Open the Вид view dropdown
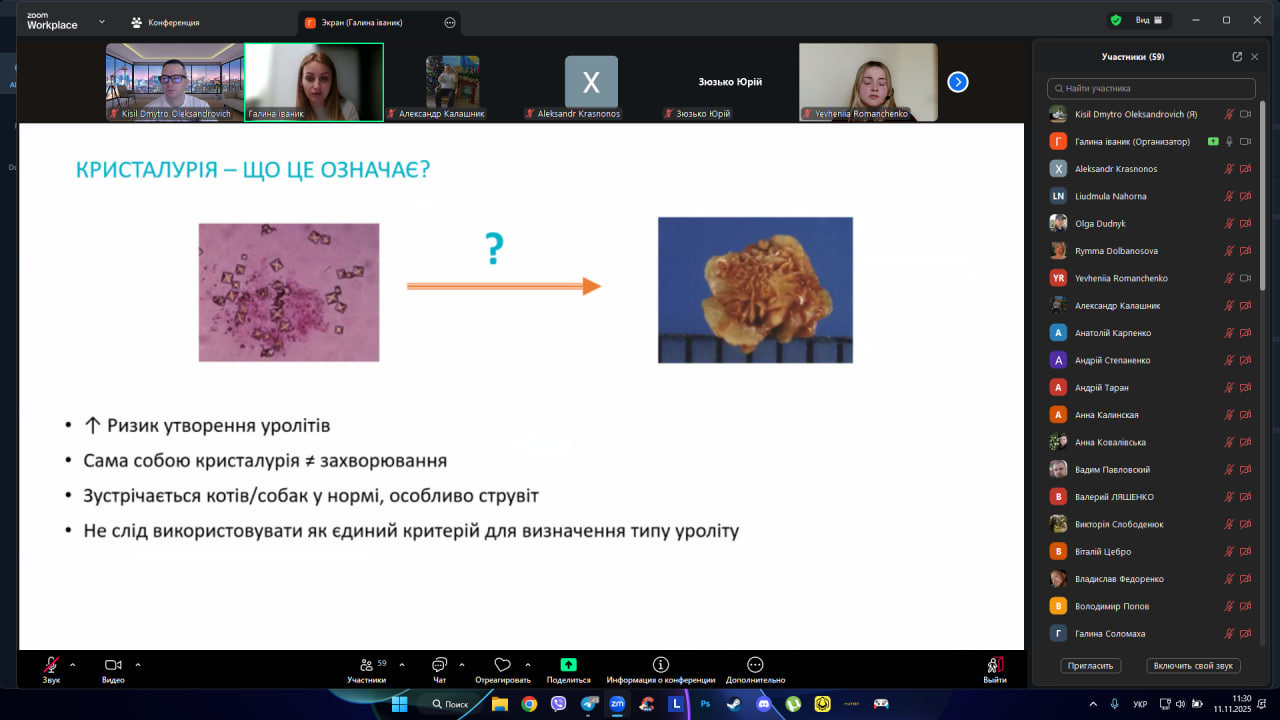This screenshot has height=720, width=1280. pos(1148,20)
